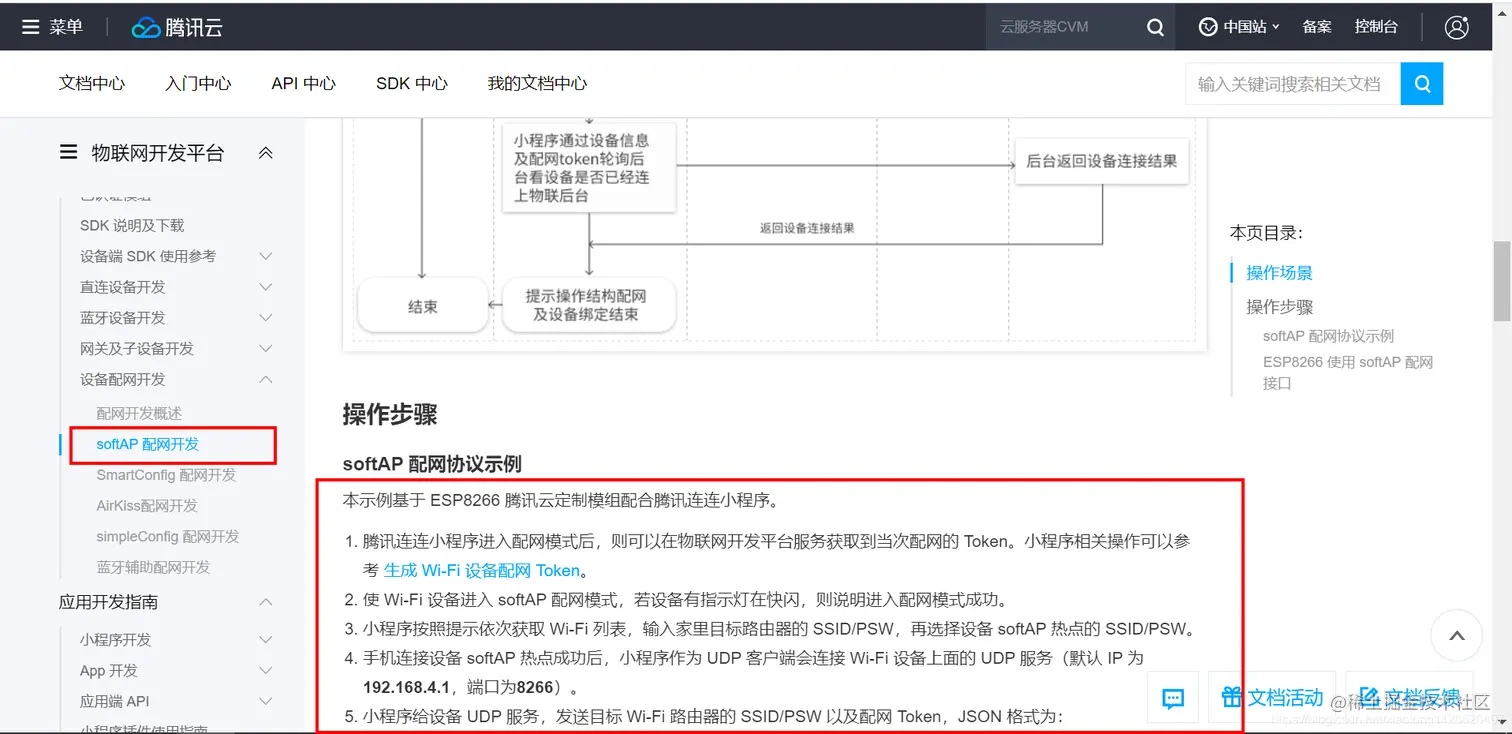Screen dimensions: 1512x734
Task: Expand 设备端 SDK 使用参考
Action: coord(265,256)
